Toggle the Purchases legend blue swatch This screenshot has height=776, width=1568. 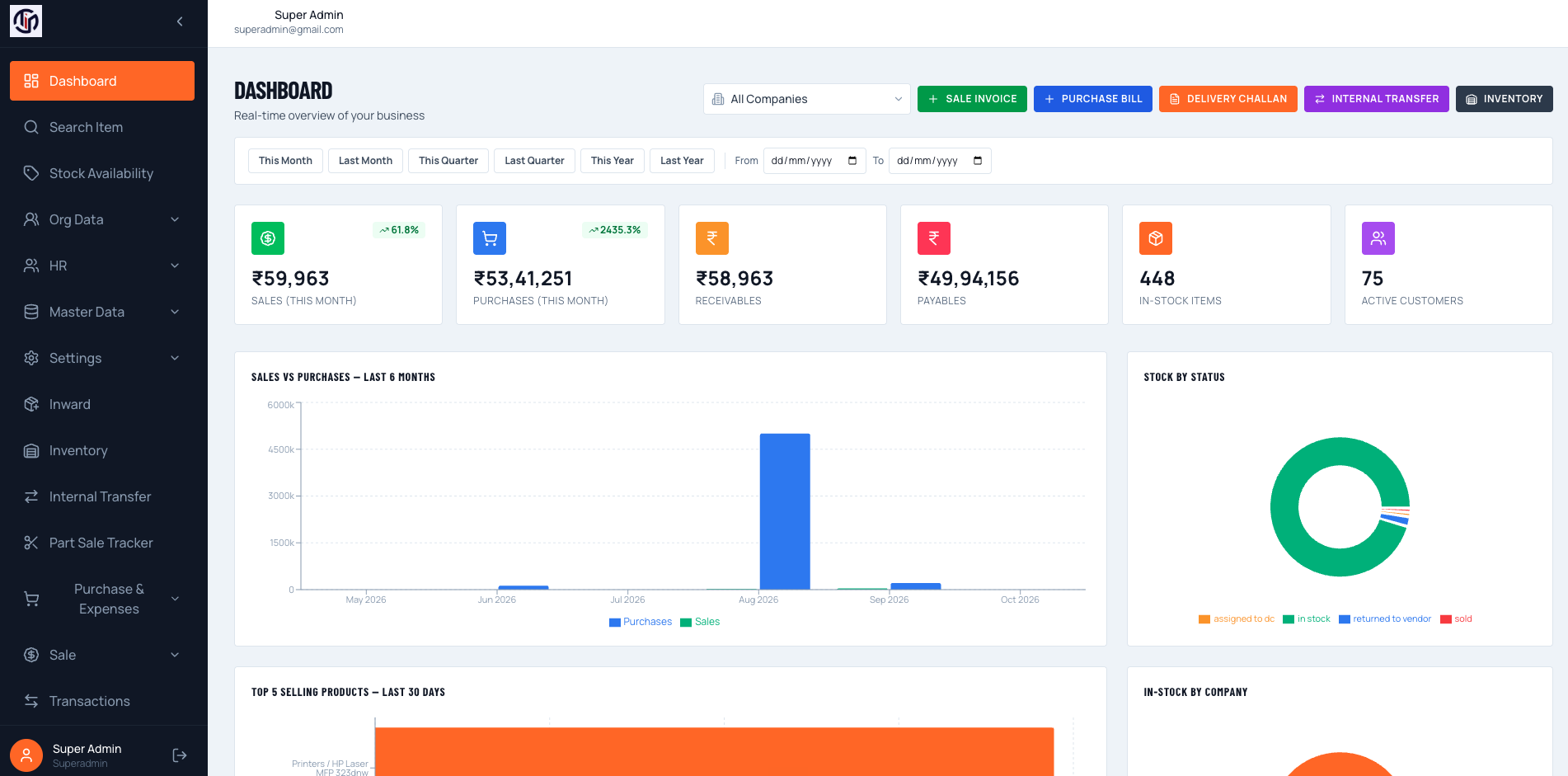click(615, 623)
